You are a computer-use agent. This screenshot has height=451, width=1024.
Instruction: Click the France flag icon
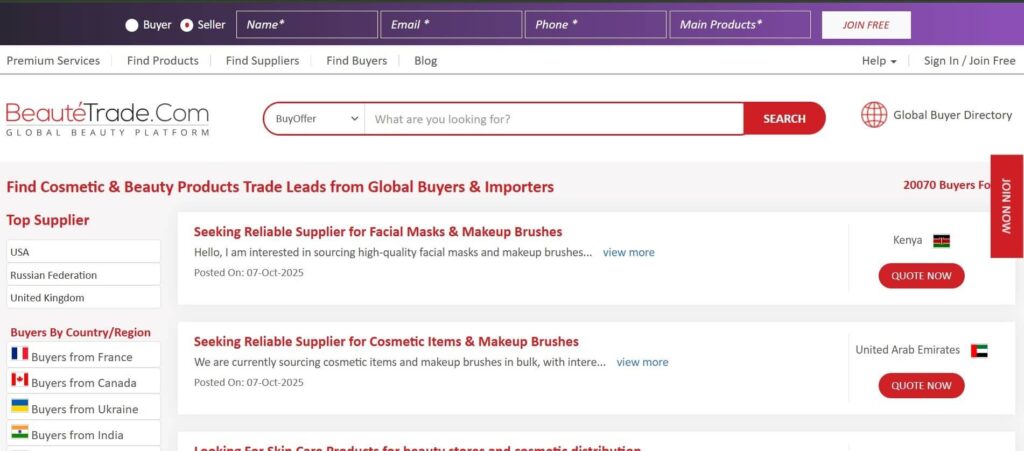click(19, 355)
